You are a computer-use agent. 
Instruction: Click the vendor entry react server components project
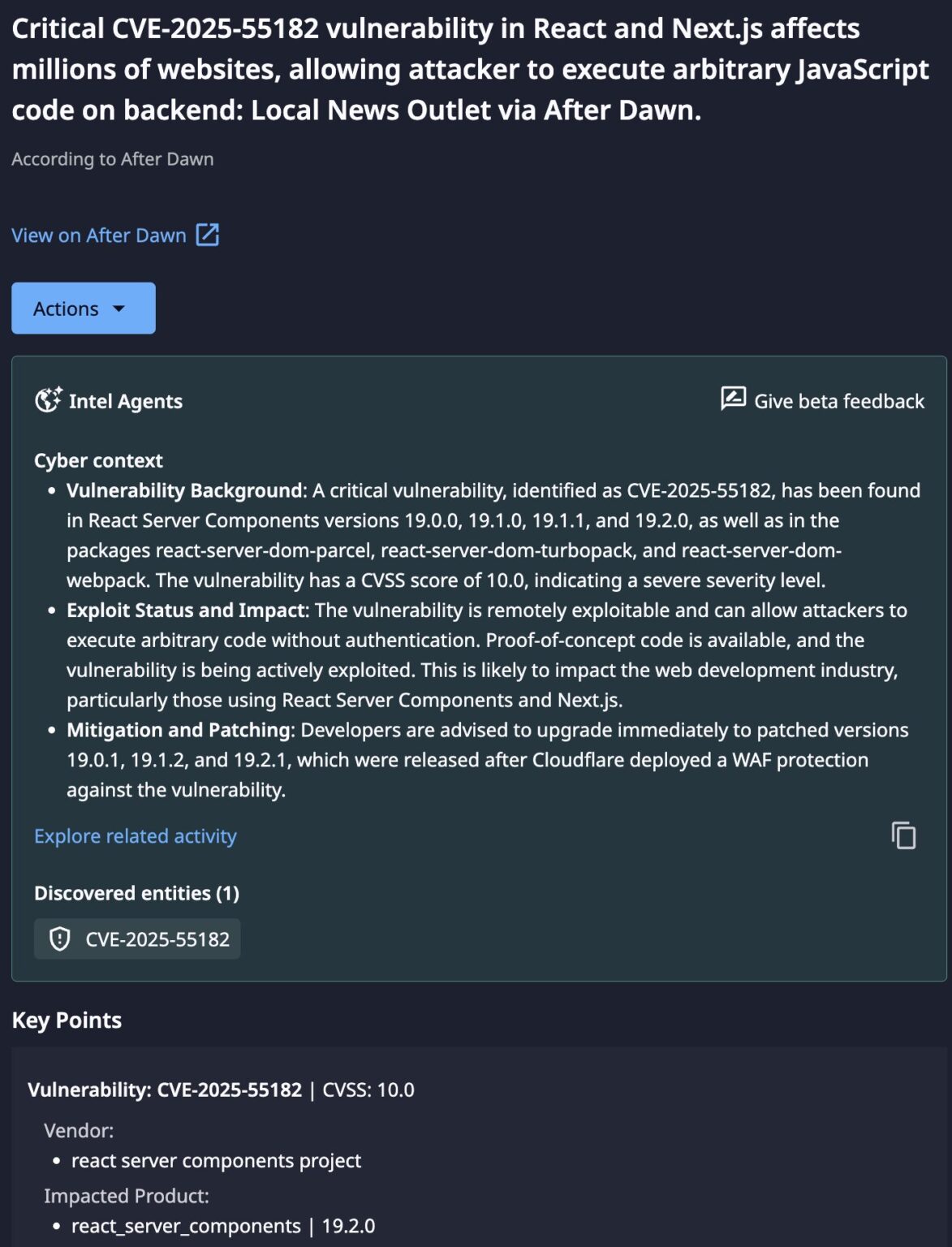pos(216,1160)
